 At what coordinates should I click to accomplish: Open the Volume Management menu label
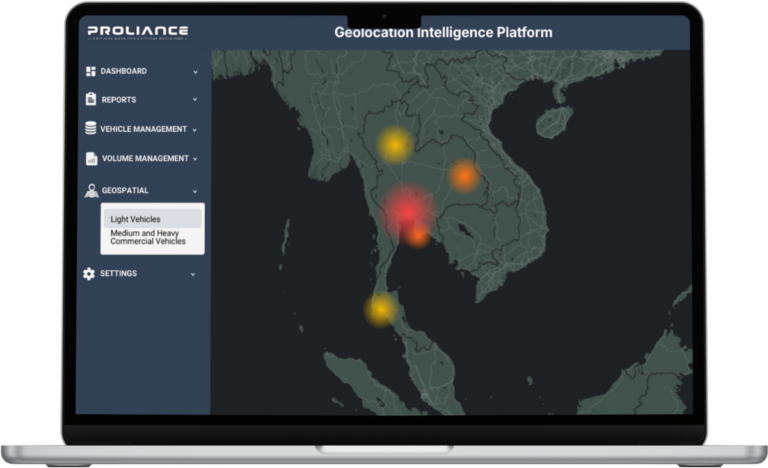(145, 158)
